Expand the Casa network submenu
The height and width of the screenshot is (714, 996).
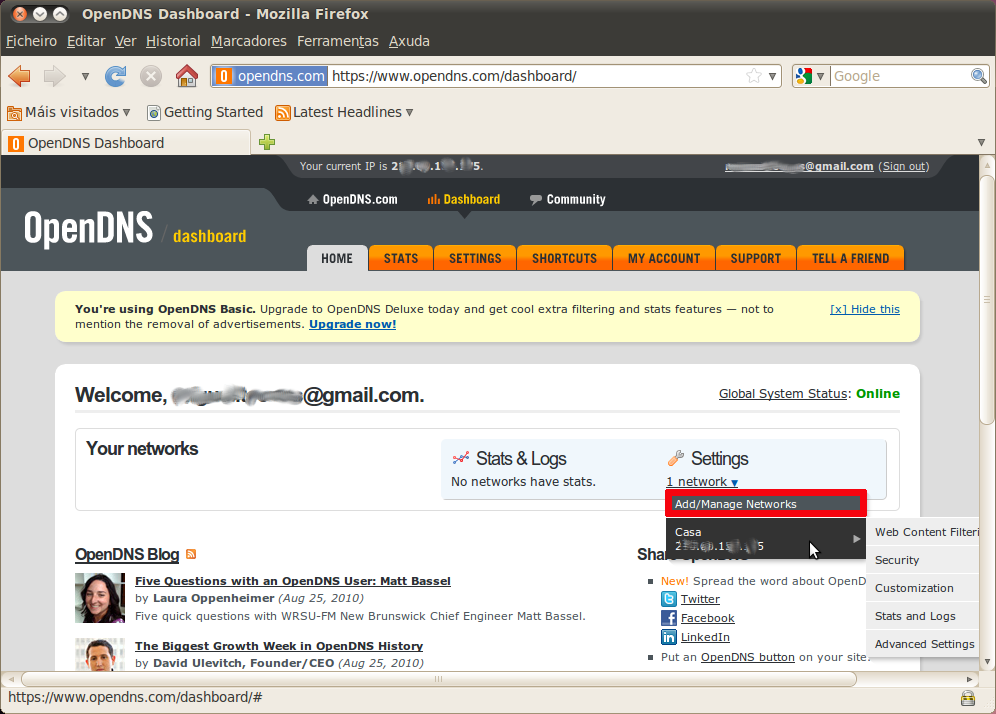tap(765, 539)
